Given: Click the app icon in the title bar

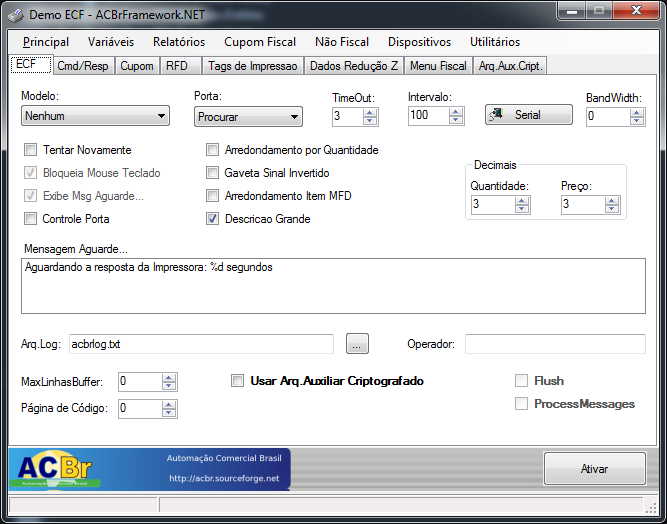Looking at the screenshot, I should click(x=16, y=15).
